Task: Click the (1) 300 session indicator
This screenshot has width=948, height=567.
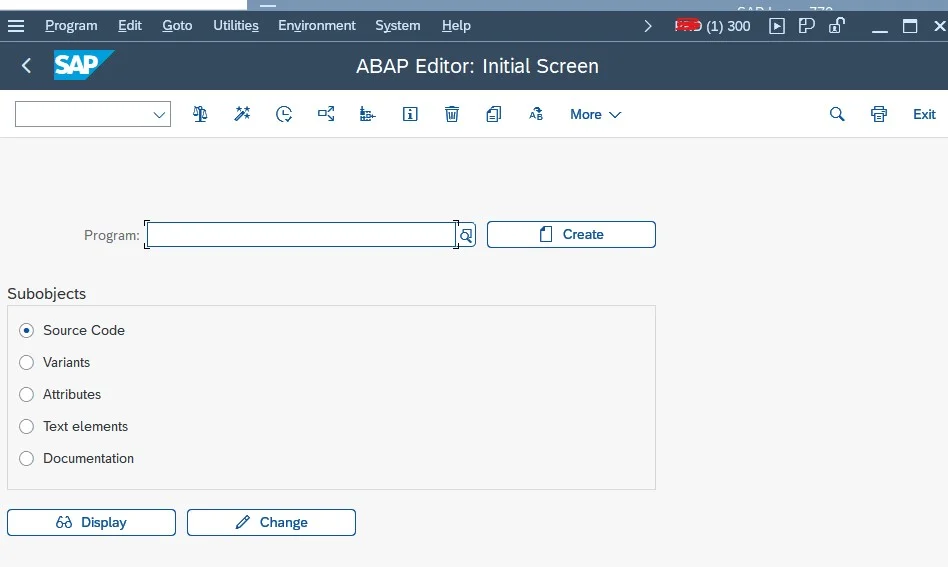Action: [x=728, y=26]
